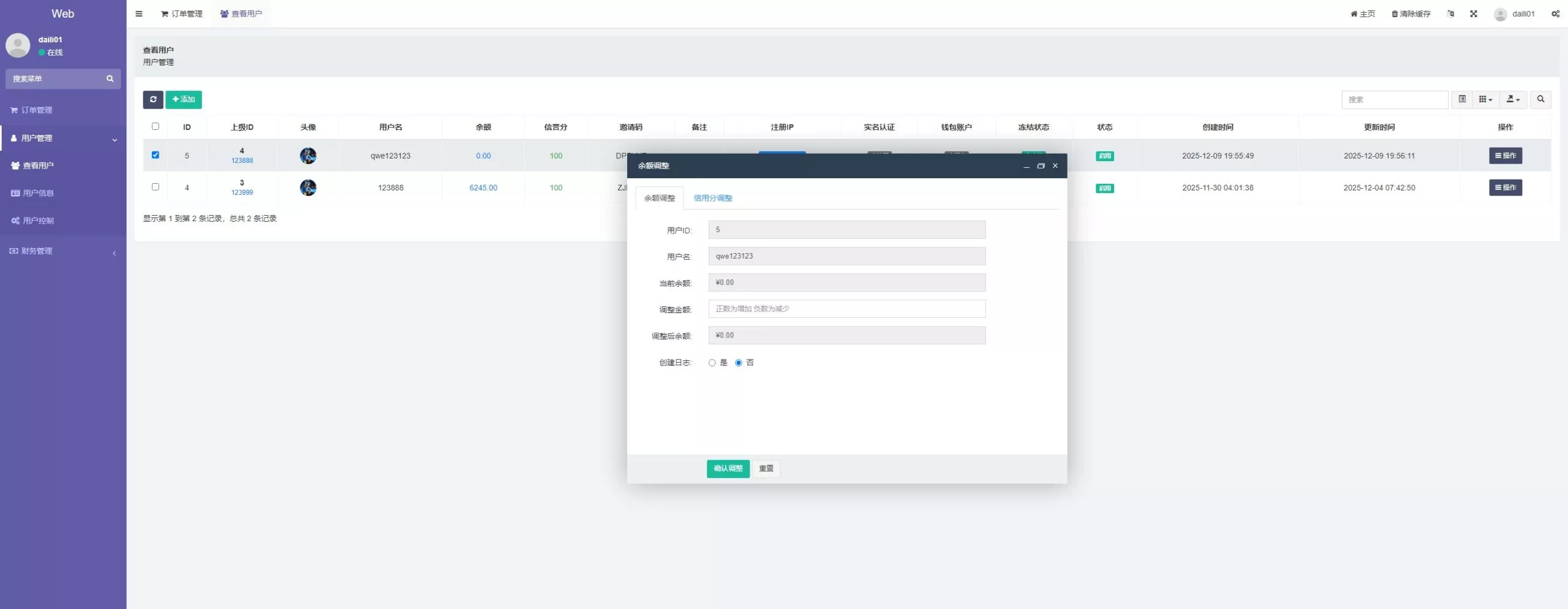
Task: Click the table search magnifier button
Action: (1540, 99)
